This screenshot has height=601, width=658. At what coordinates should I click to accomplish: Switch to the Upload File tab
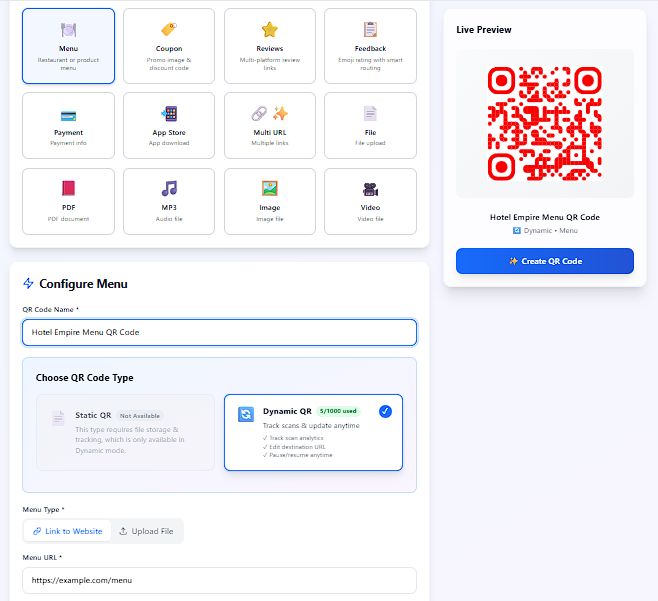coord(146,531)
